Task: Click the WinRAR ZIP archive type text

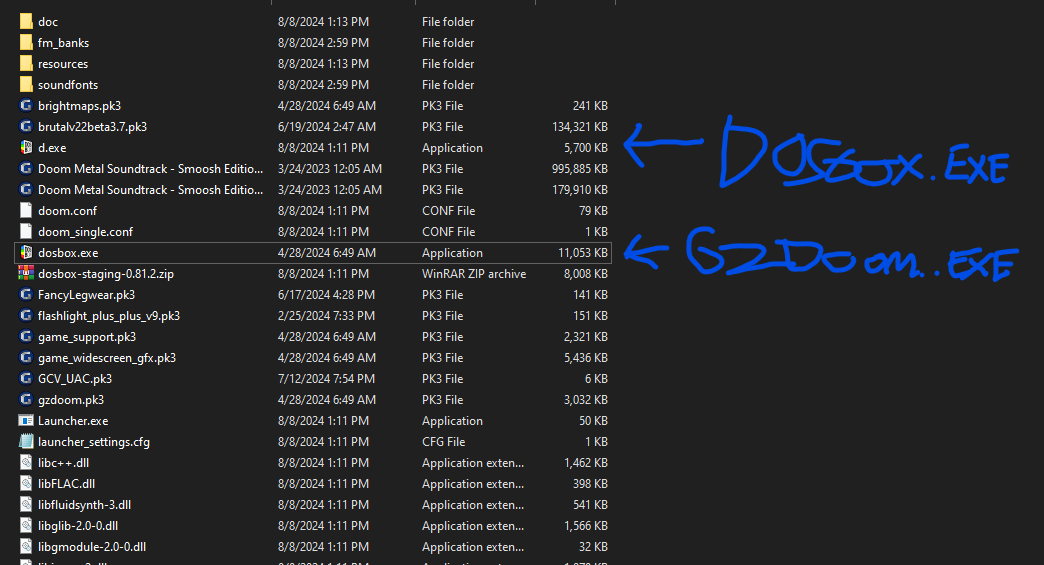Action: pos(474,274)
